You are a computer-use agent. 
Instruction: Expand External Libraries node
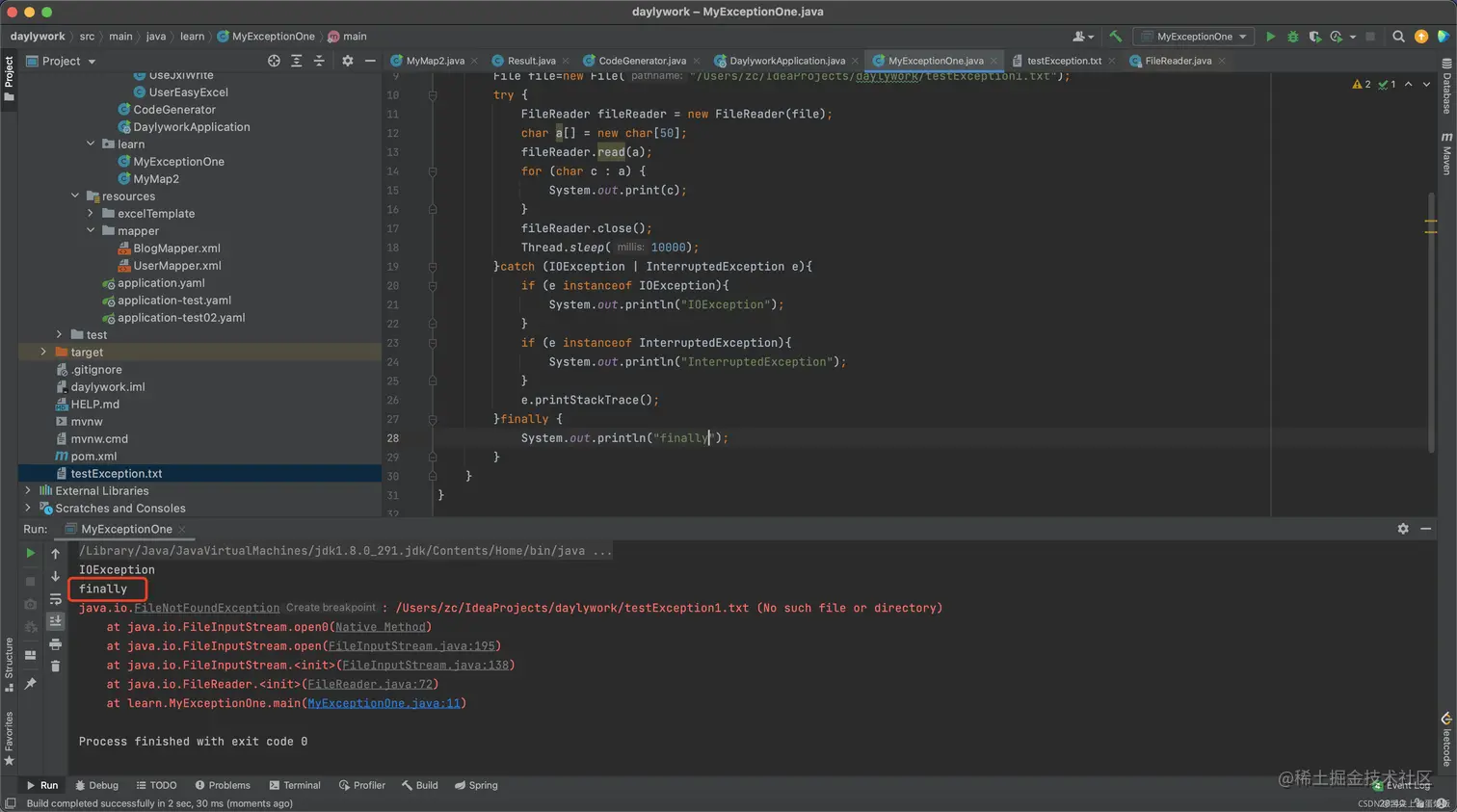click(x=28, y=490)
